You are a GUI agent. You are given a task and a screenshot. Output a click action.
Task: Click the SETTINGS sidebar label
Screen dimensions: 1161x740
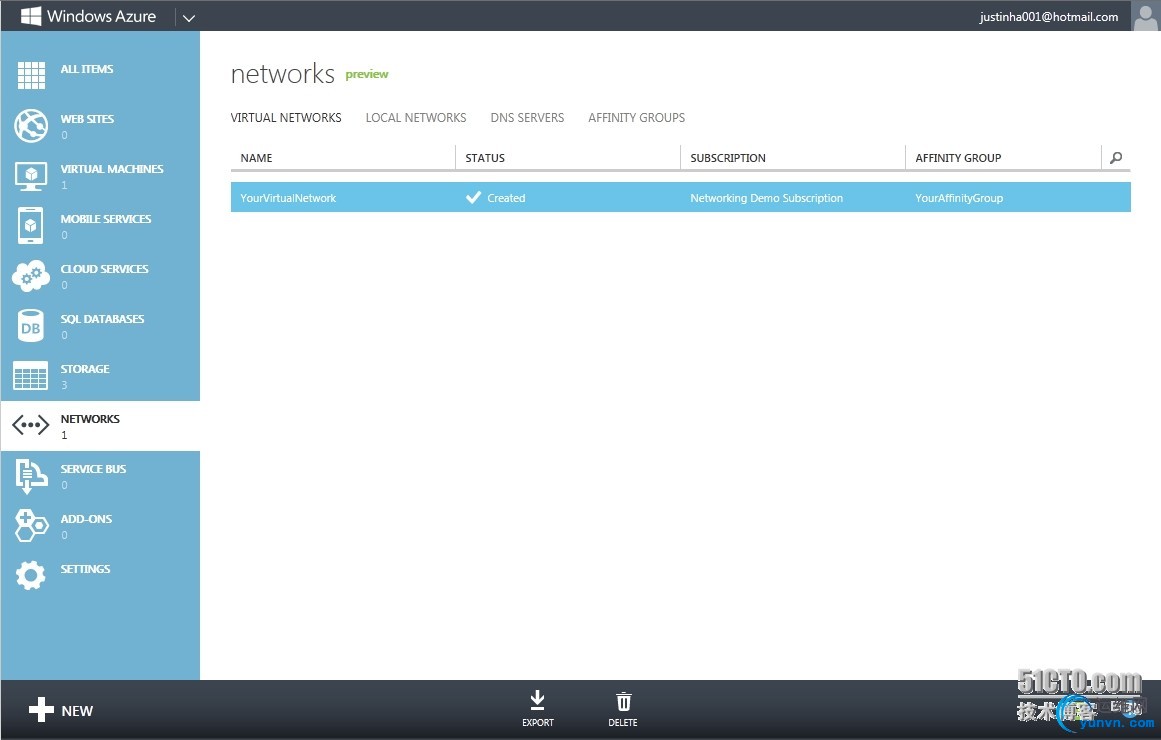pyautogui.click(x=85, y=569)
